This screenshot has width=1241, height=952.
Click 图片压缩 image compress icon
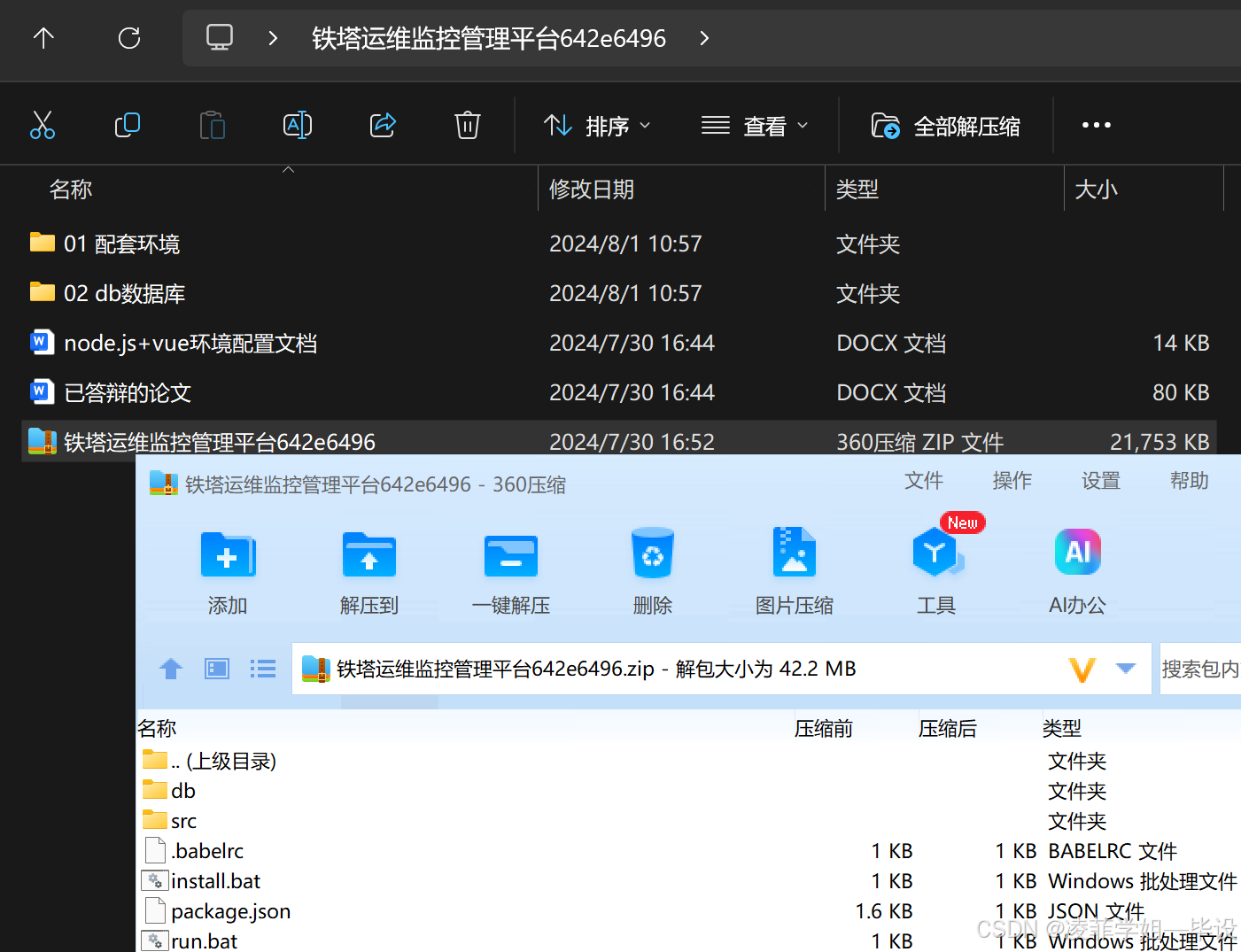[x=795, y=573]
